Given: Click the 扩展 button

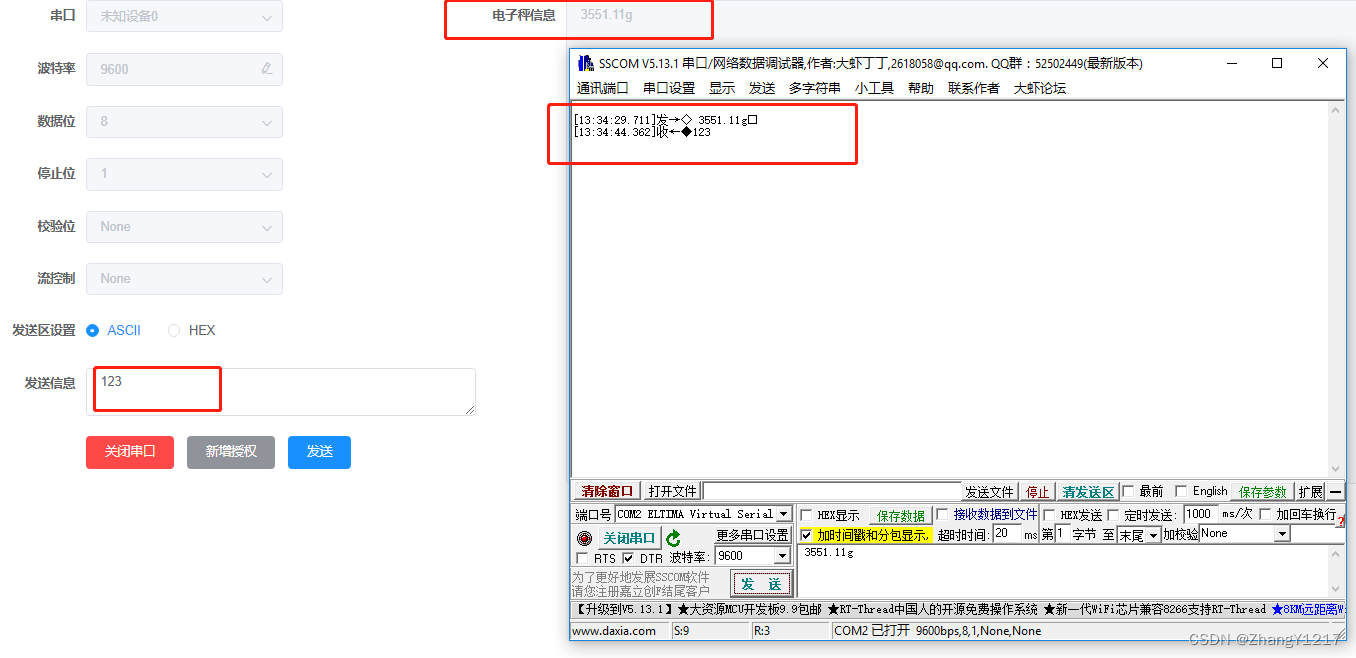Looking at the screenshot, I should point(1310,492).
